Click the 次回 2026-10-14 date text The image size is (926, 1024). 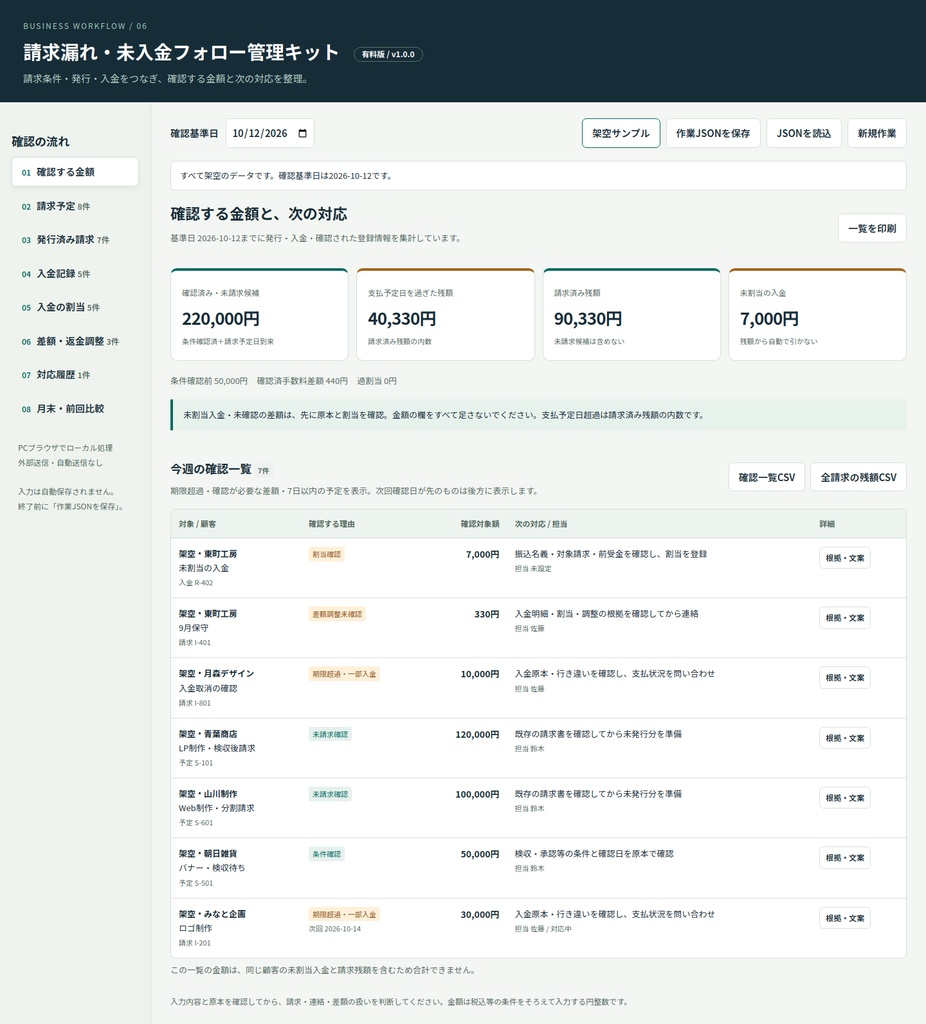point(335,929)
